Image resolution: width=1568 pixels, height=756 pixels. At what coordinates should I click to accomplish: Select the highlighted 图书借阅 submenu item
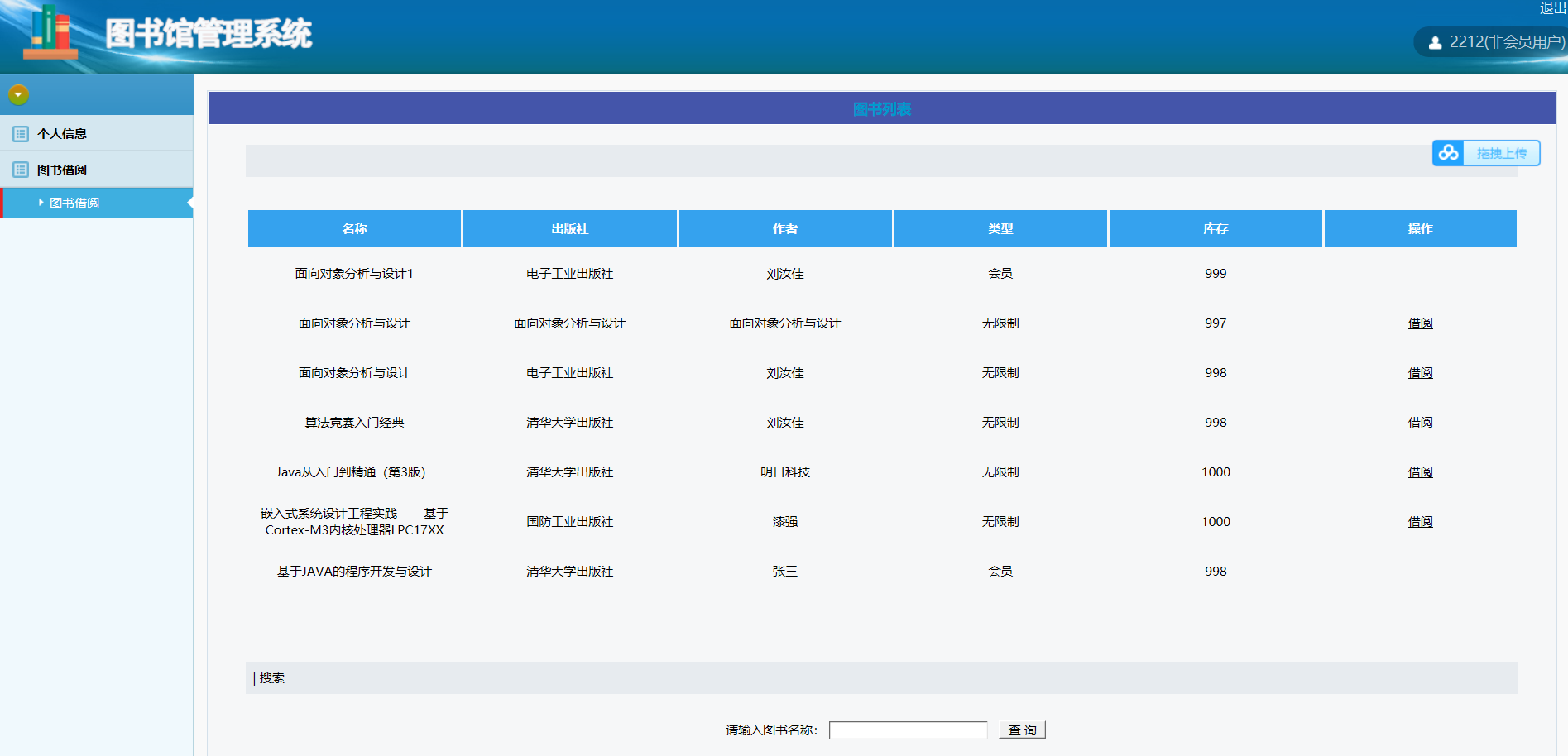coord(74,203)
